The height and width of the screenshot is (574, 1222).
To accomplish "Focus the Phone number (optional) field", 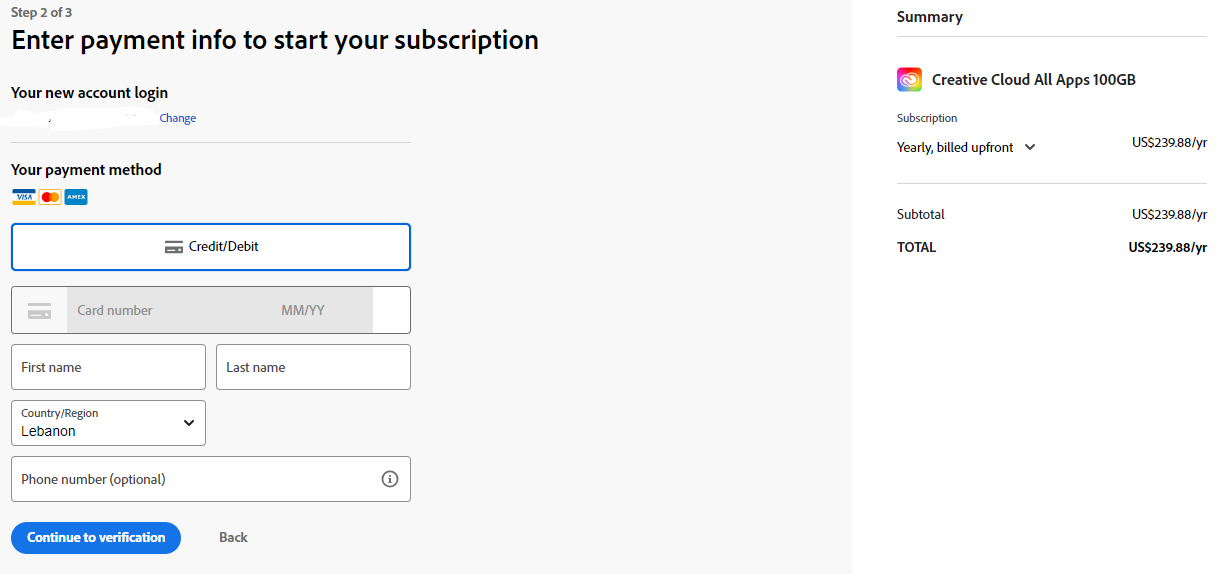I will [x=211, y=479].
